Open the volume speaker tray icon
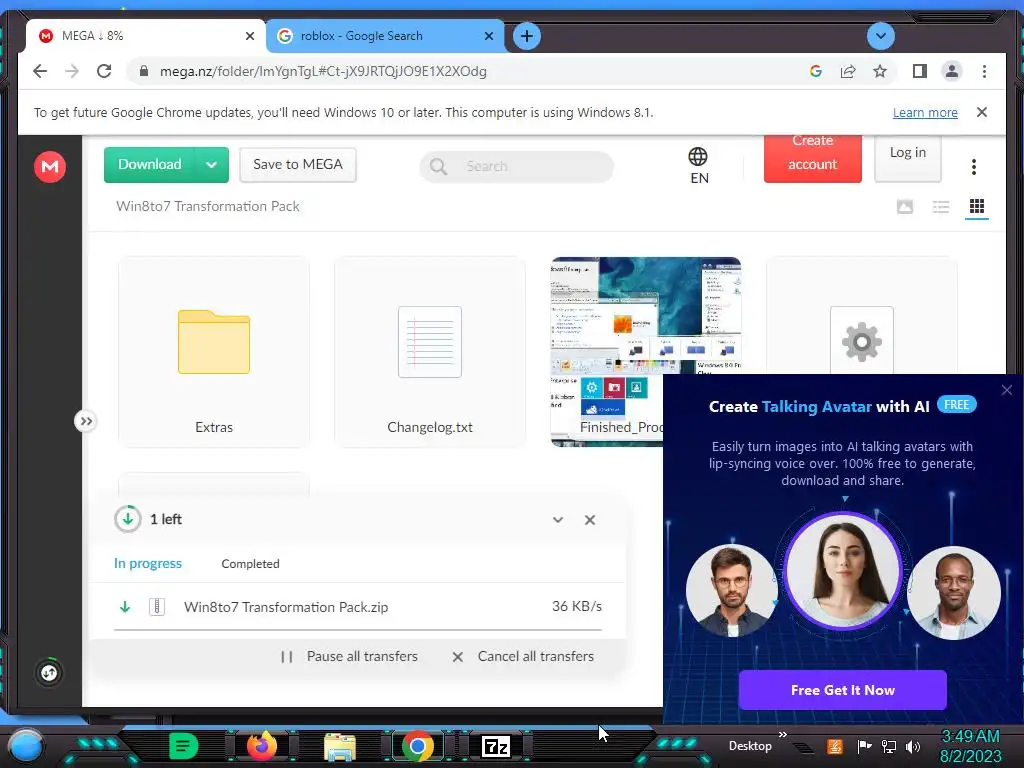 click(x=913, y=746)
